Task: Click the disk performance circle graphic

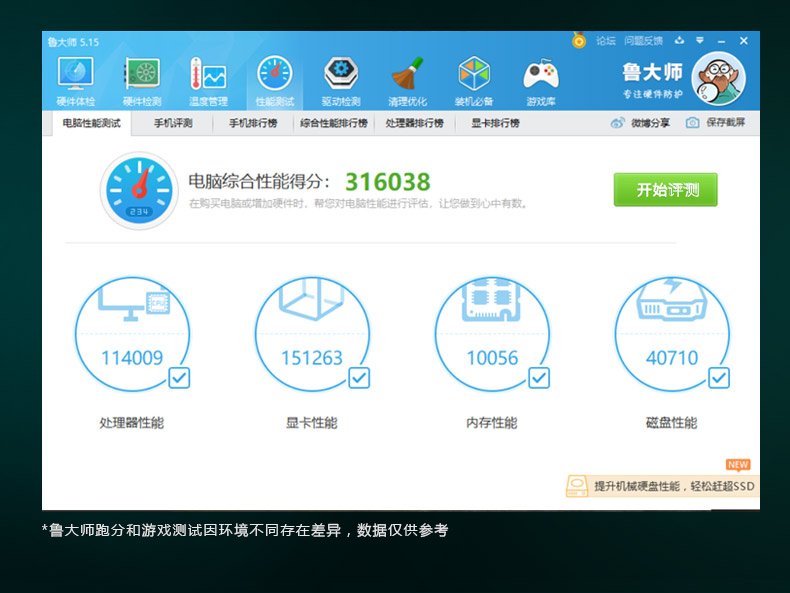Action: [672, 334]
